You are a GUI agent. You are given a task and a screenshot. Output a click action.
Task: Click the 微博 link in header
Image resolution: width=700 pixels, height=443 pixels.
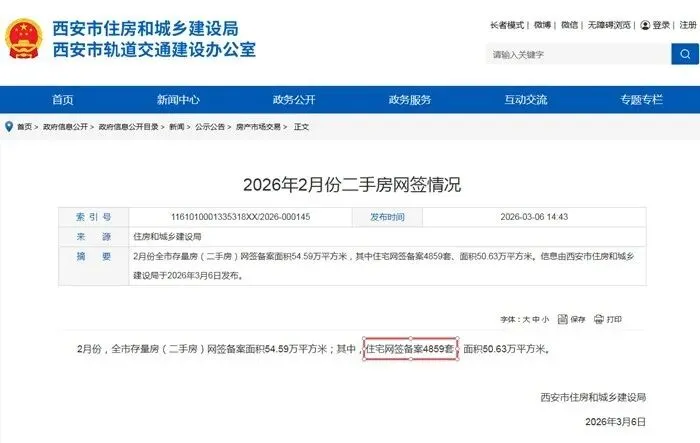coord(542,25)
